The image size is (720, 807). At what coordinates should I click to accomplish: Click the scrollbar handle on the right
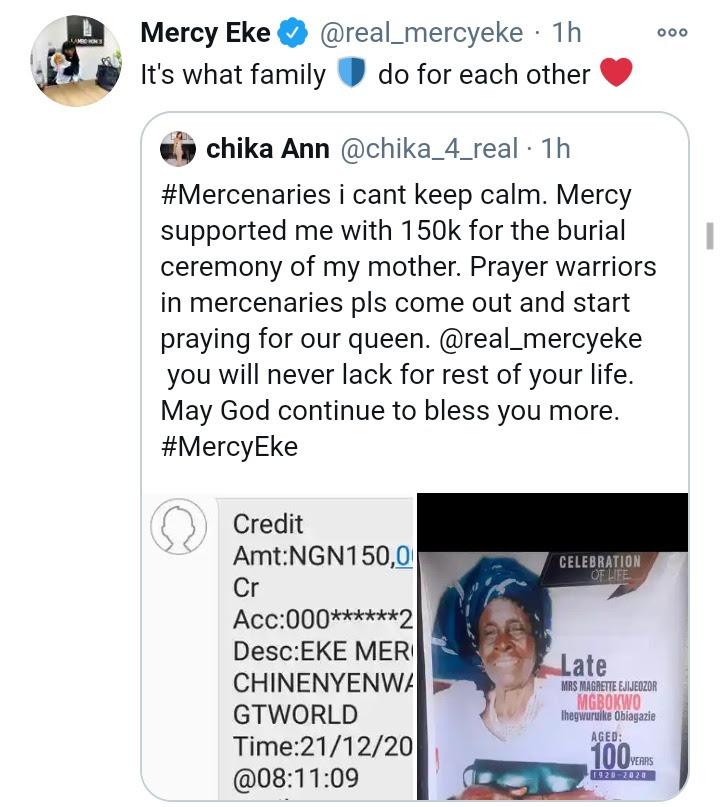pyautogui.click(x=709, y=236)
